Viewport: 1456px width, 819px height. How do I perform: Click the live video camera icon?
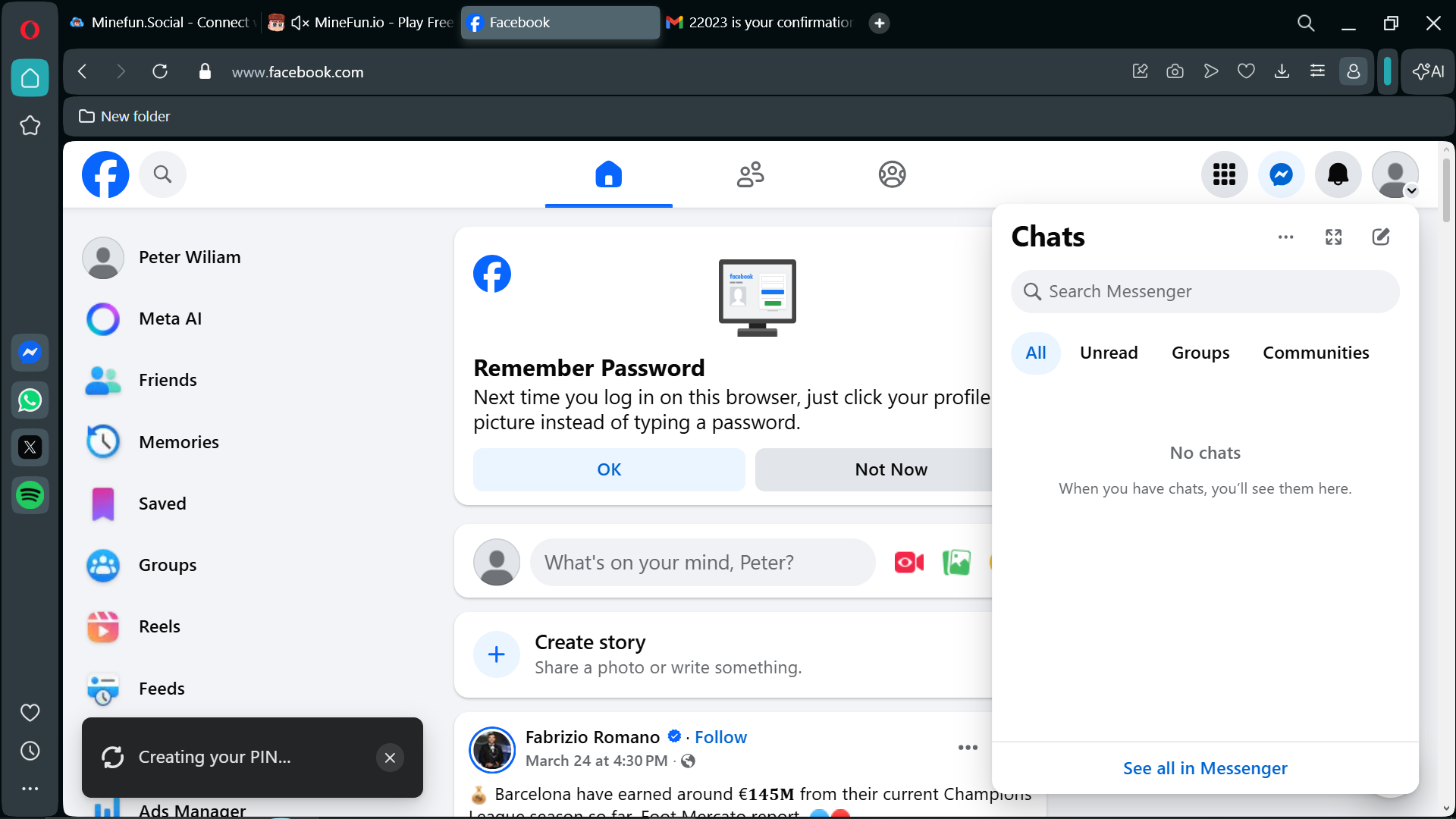(x=908, y=562)
